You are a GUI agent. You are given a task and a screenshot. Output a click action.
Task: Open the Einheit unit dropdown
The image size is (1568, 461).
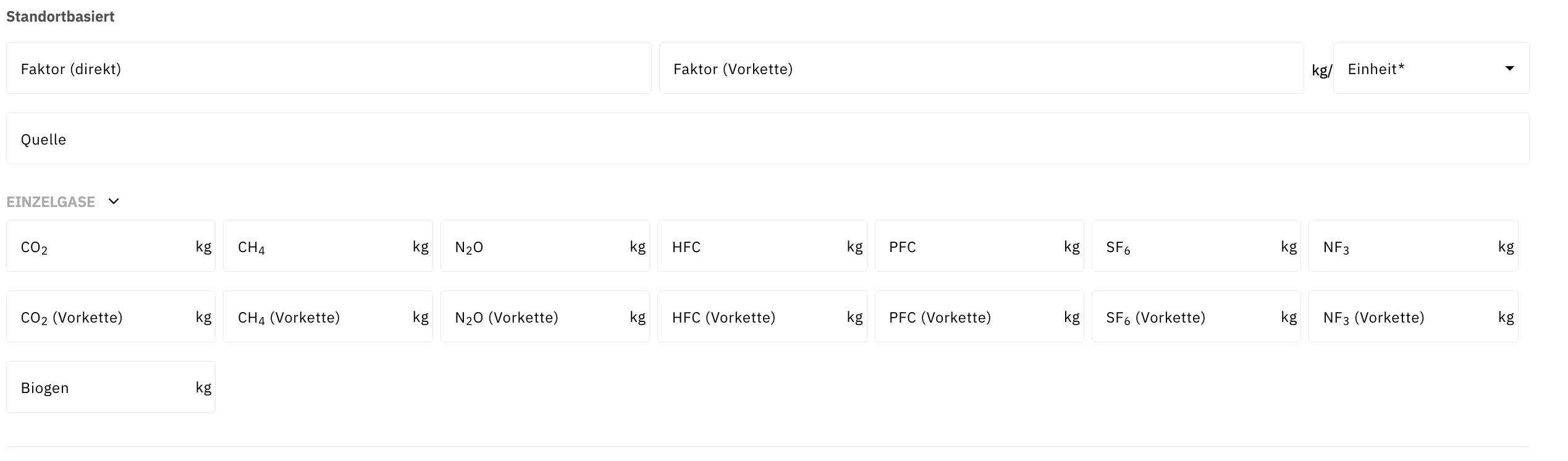(1430, 69)
